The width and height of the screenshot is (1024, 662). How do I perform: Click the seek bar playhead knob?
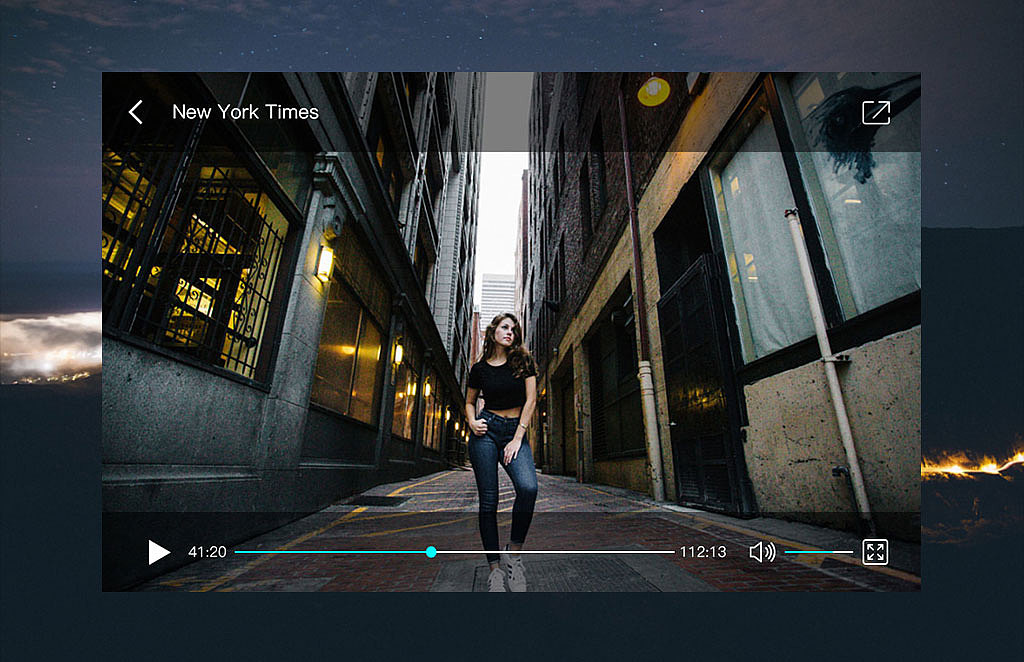[x=431, y=552]
